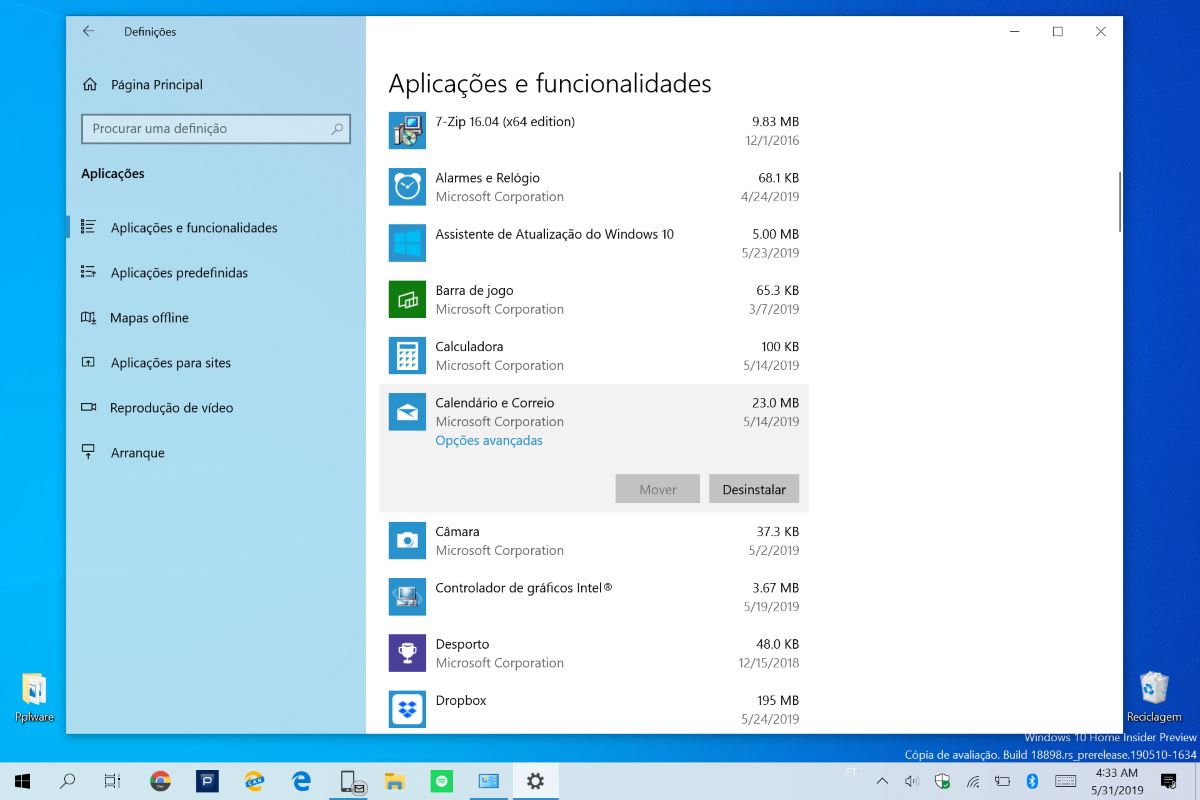Click the Câmara app icon
The height and width of the screenshot is (800, 1200).
pos(407,540)
